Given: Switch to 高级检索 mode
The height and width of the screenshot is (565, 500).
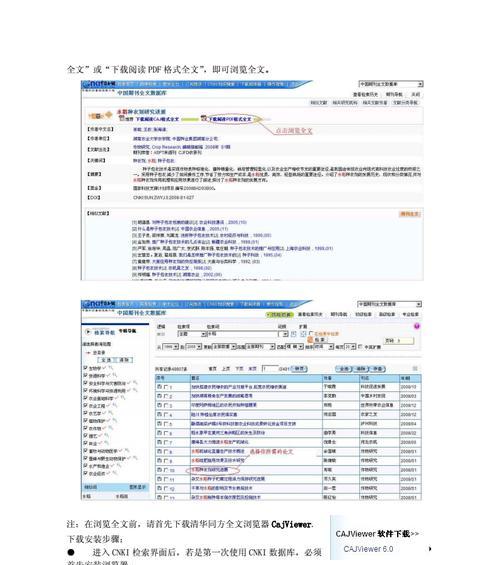Looking at the screenshot, I should (387, 315).
